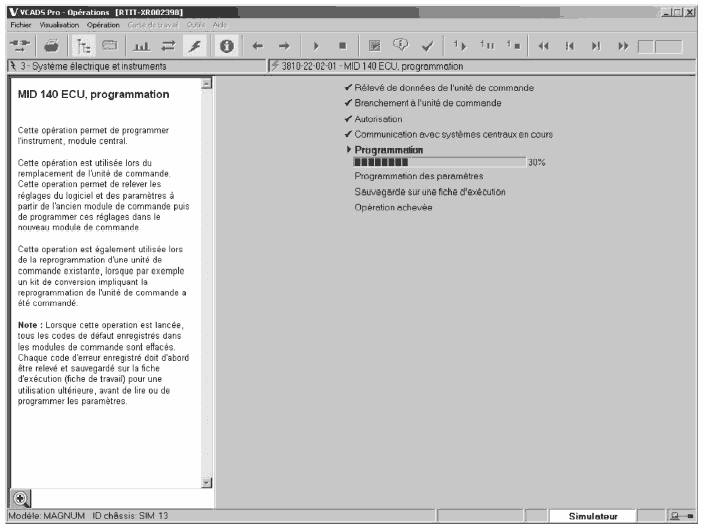Click the back arrow navigation icon
This screenshot has height=529, width=703.
coord(256,45)
